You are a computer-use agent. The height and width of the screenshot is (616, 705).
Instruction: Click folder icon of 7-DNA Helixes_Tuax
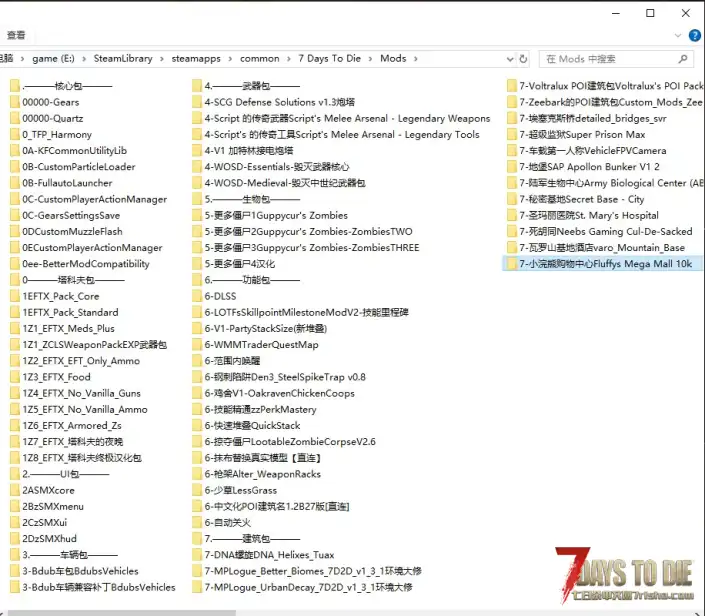click(197, 555)
